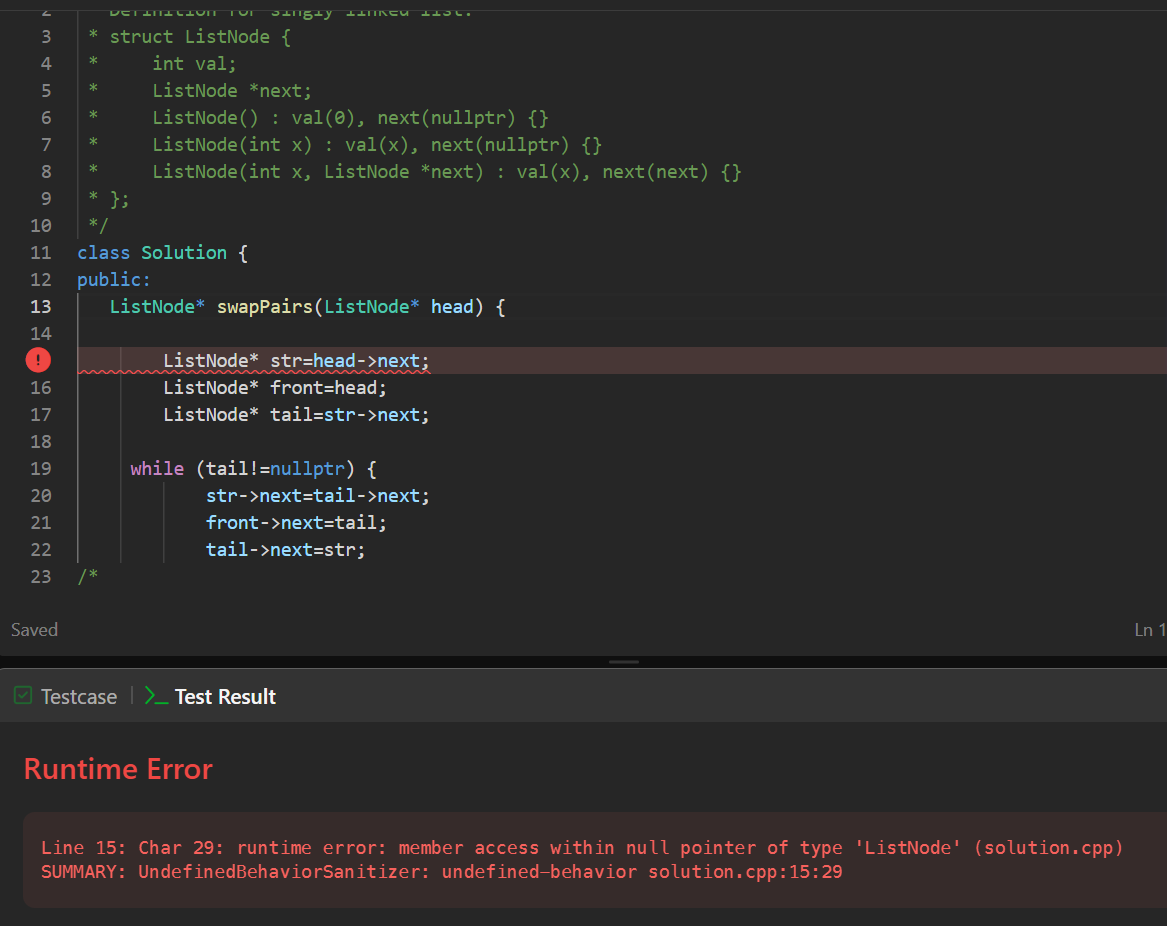Click line number 19 in the gutter
Viewport: 1167px width, 926px height.
click(x=41, y=468)
